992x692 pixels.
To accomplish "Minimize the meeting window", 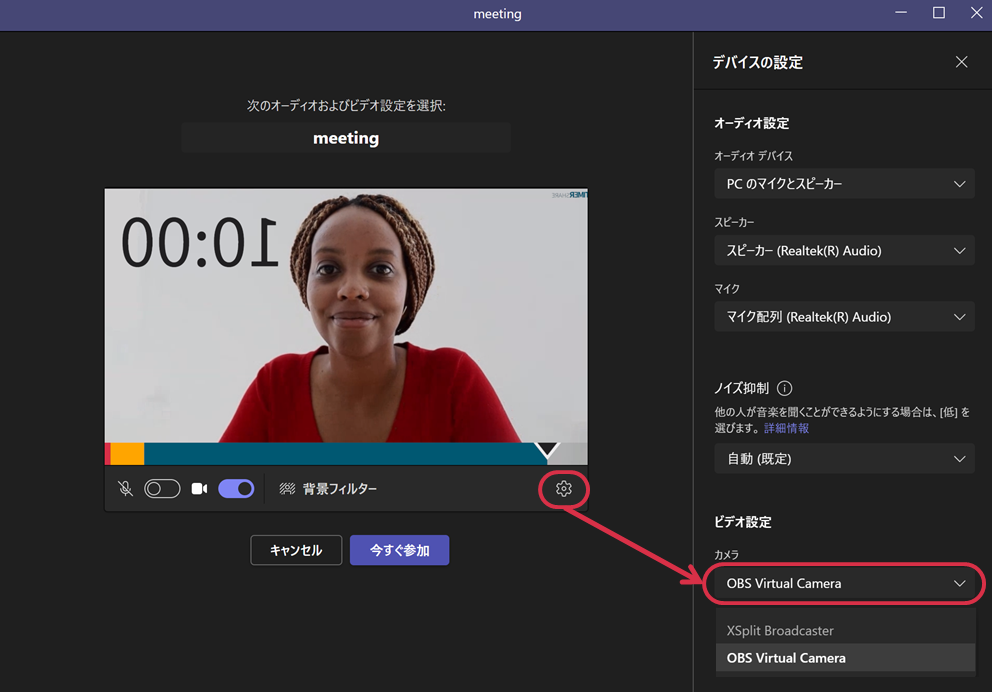I will [899, 13].
